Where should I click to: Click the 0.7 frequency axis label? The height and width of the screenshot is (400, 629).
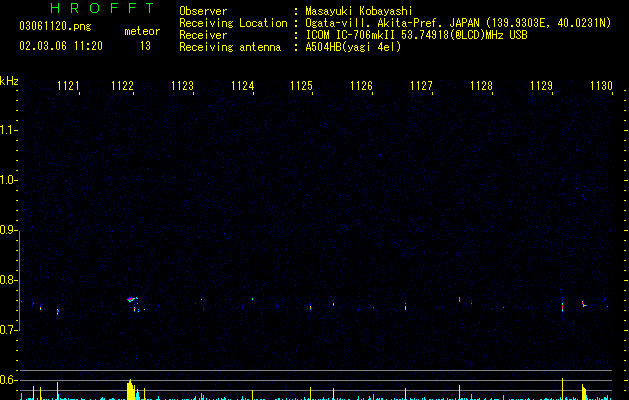[x=8, y=330]
